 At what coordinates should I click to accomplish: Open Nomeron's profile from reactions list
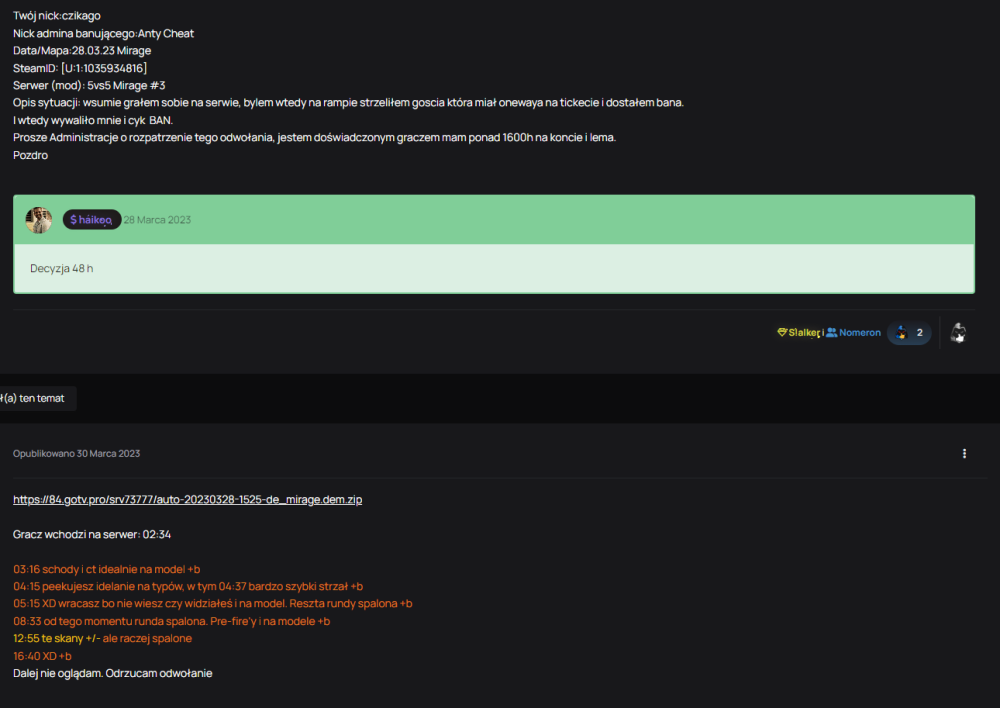point(860,332)
